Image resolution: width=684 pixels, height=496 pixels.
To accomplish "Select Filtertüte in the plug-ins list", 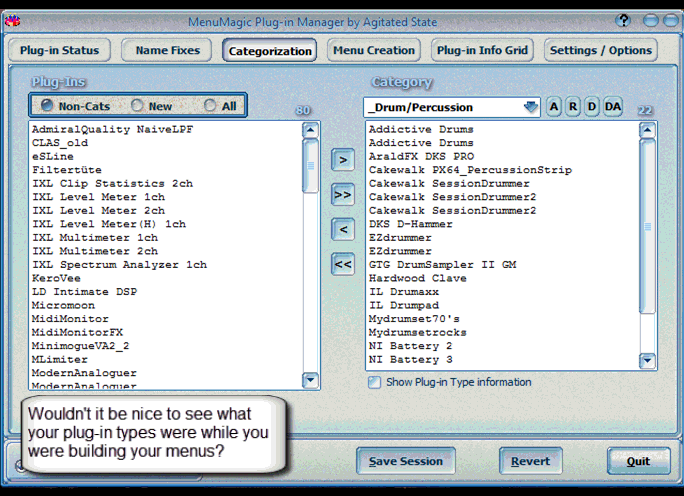I will pos(67,170).
